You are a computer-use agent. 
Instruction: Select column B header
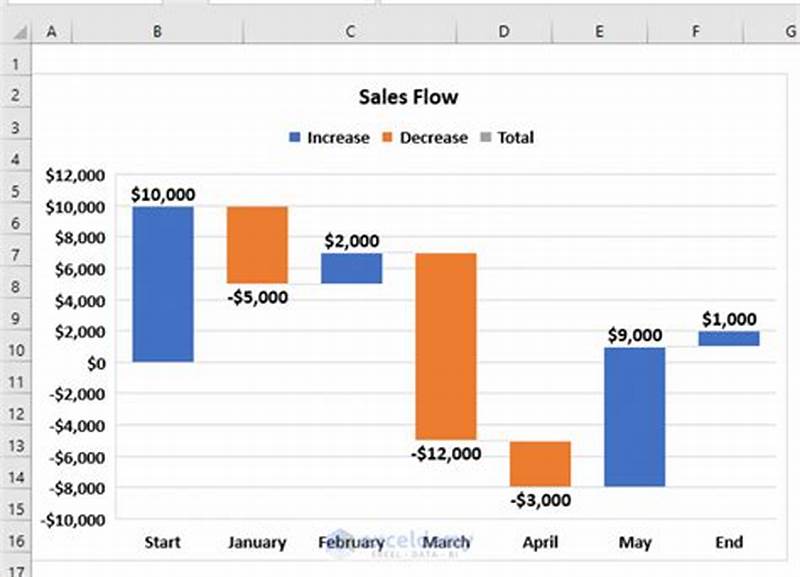pyautogui.click(x=156, y=31)
